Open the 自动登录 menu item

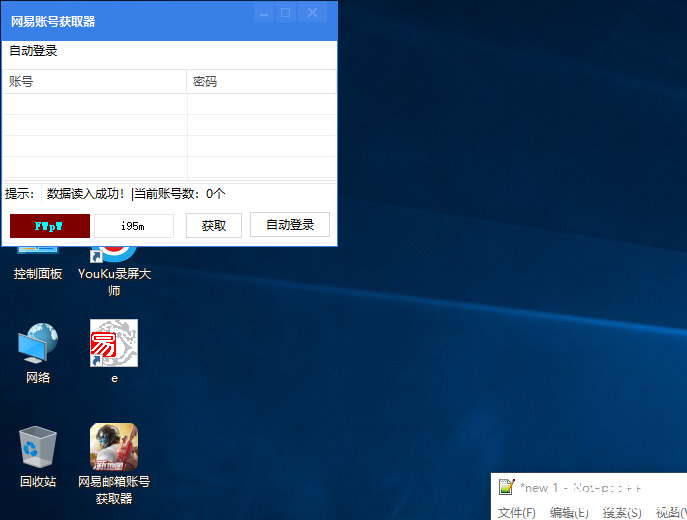tap(33, 51)
